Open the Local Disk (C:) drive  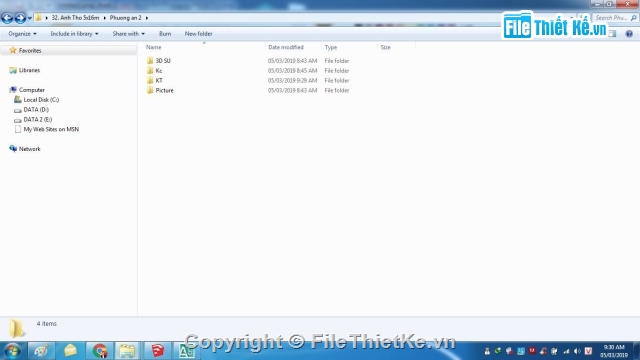[41, 100]
